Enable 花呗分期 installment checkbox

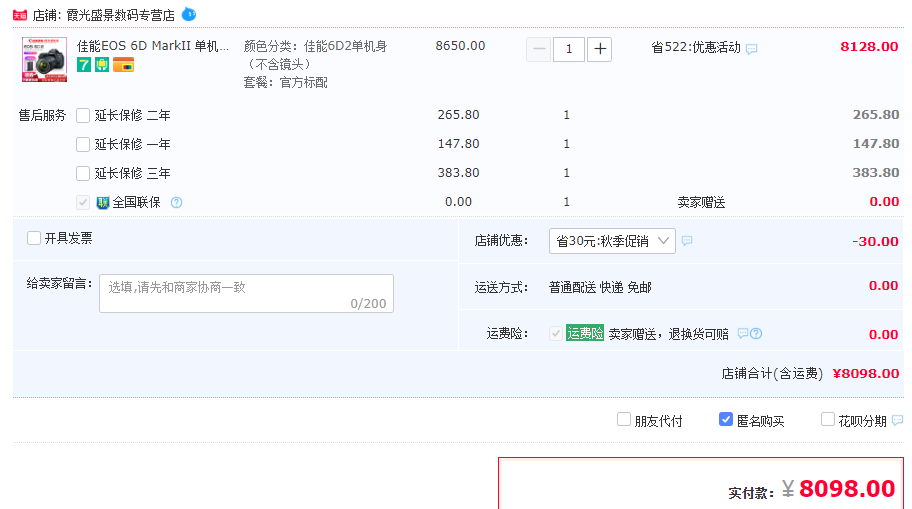(828, 419)
